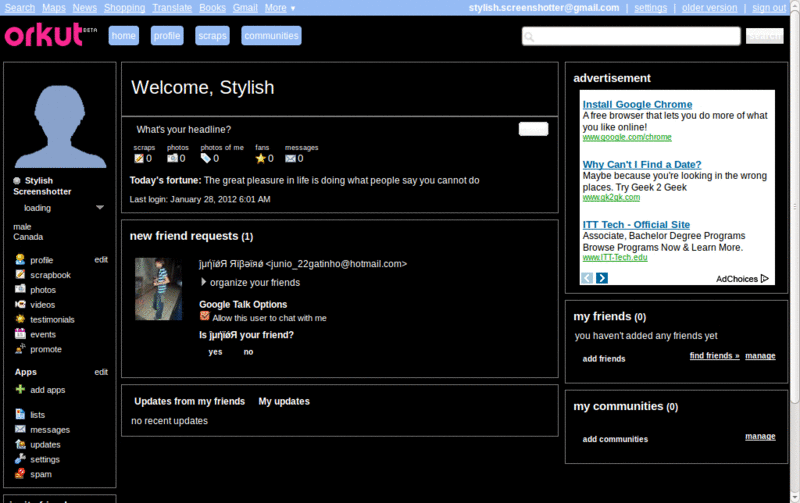Open the More menu in top bar
Image resolution: width=800 pixels, height=503 pixels.
point(280,8)
